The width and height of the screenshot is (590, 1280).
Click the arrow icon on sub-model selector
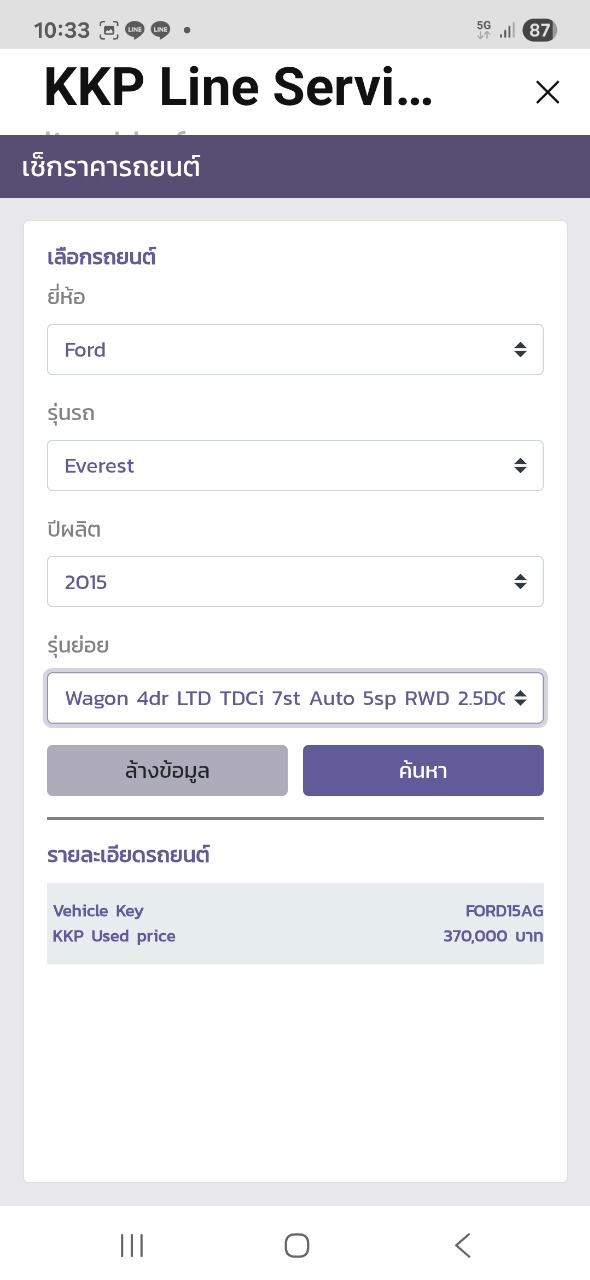pyautogui.click(x=520, y=698)
